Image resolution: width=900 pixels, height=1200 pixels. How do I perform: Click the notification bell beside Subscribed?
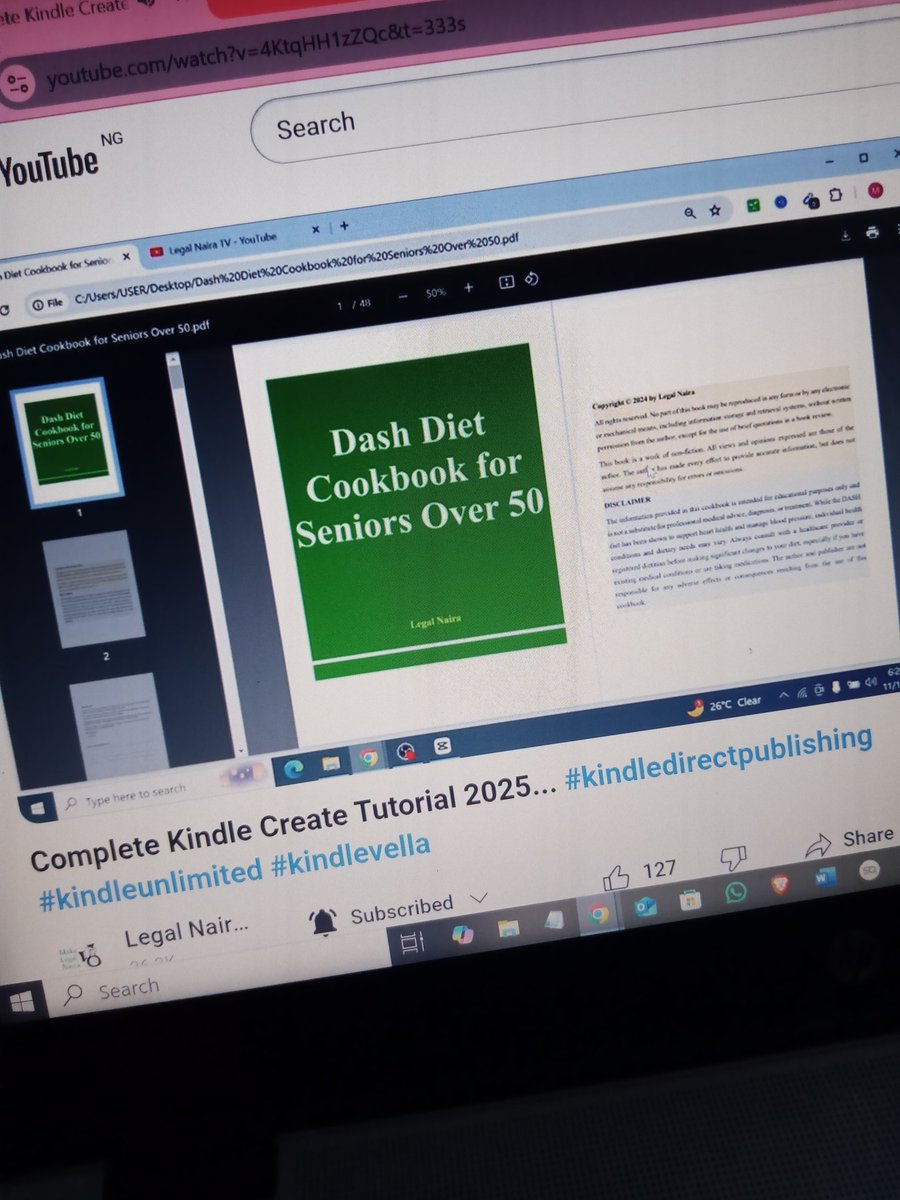(x=324, y=922)
